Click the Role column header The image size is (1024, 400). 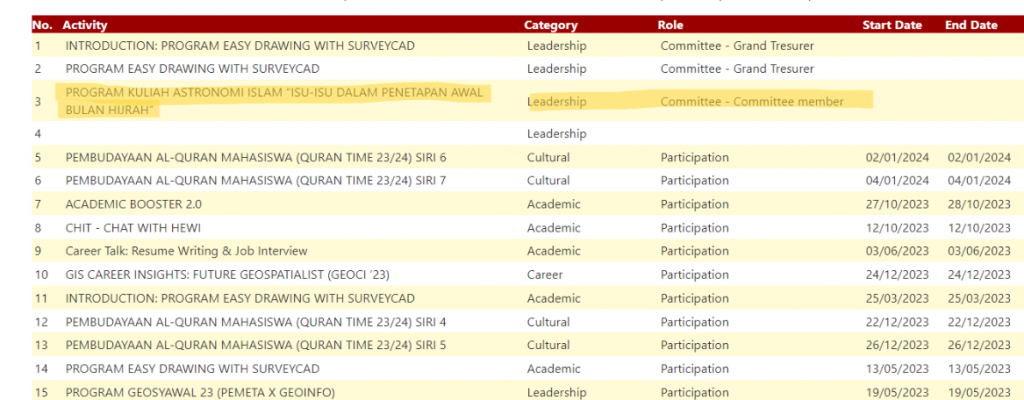point(671,25)
